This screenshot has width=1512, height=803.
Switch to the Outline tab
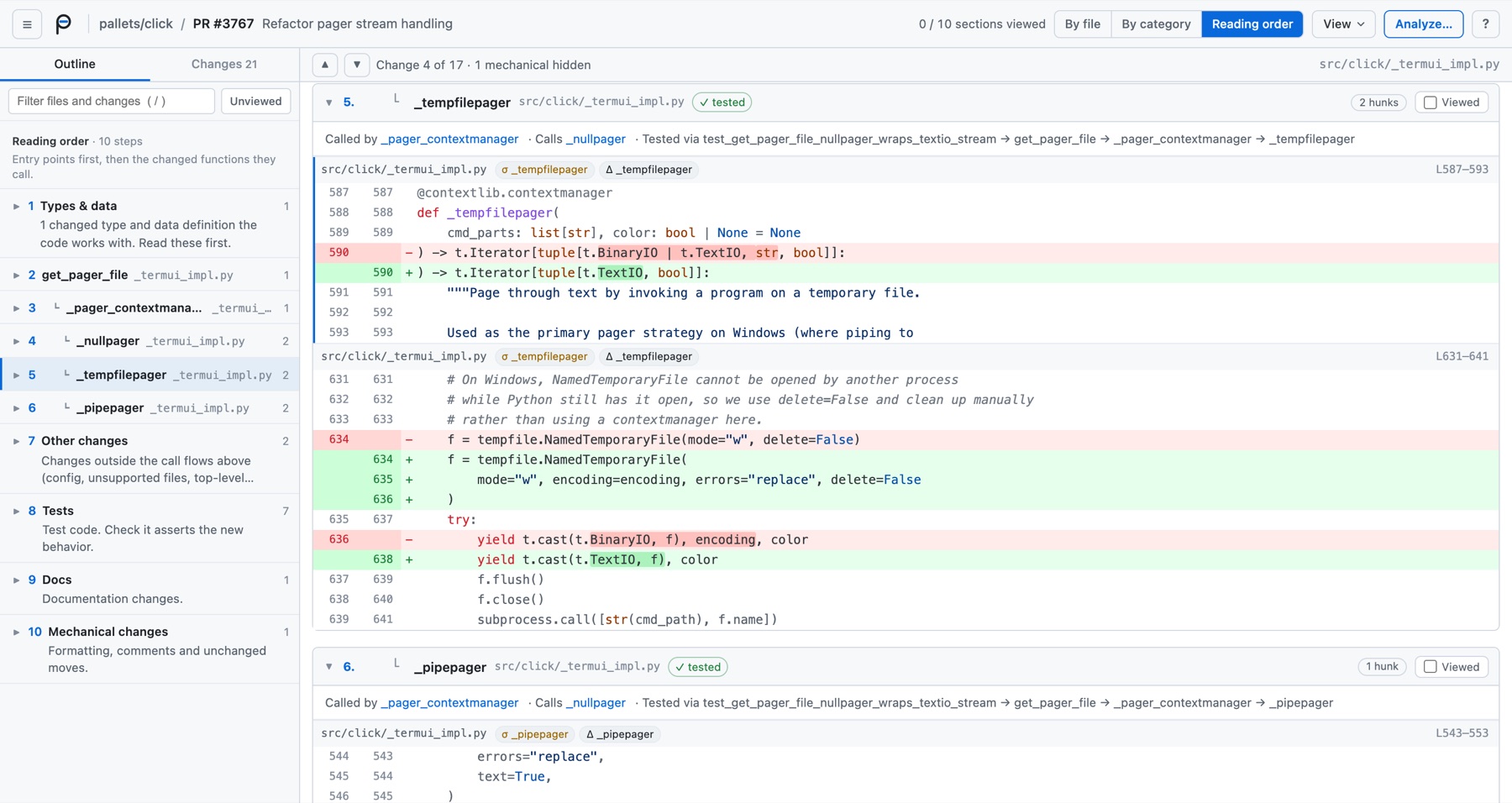(75, 65)
